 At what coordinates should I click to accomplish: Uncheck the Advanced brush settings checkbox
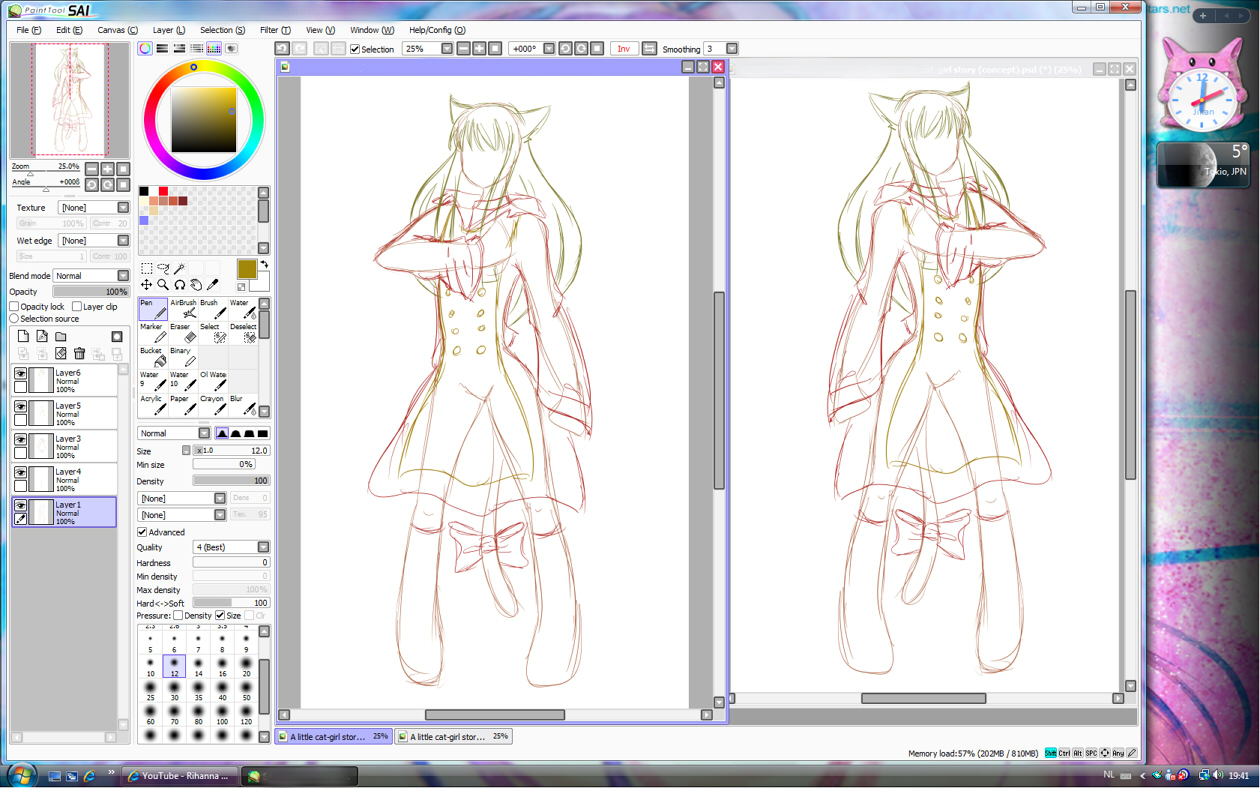pyautogui.click(x=142, y=532)
